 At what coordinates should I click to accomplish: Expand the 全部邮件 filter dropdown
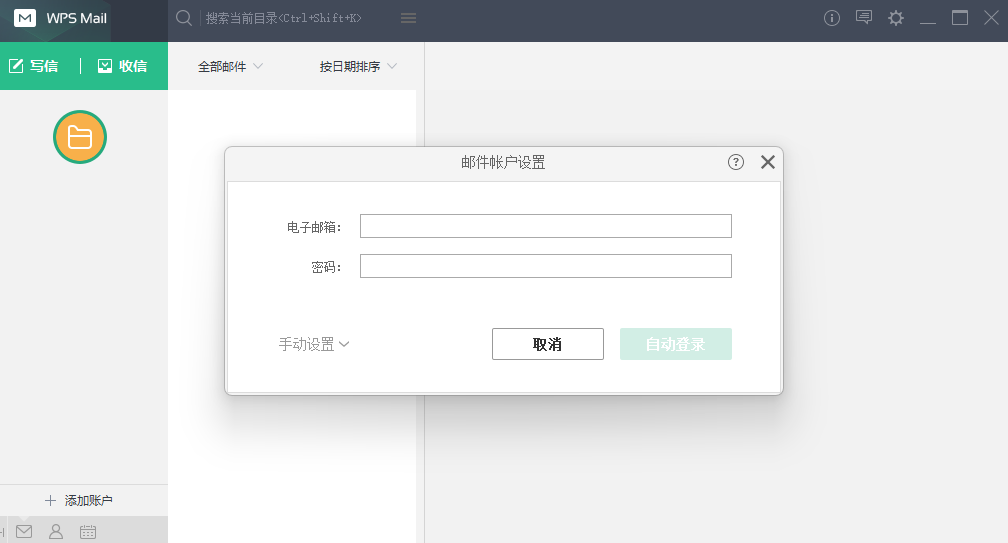pos(230,67)
